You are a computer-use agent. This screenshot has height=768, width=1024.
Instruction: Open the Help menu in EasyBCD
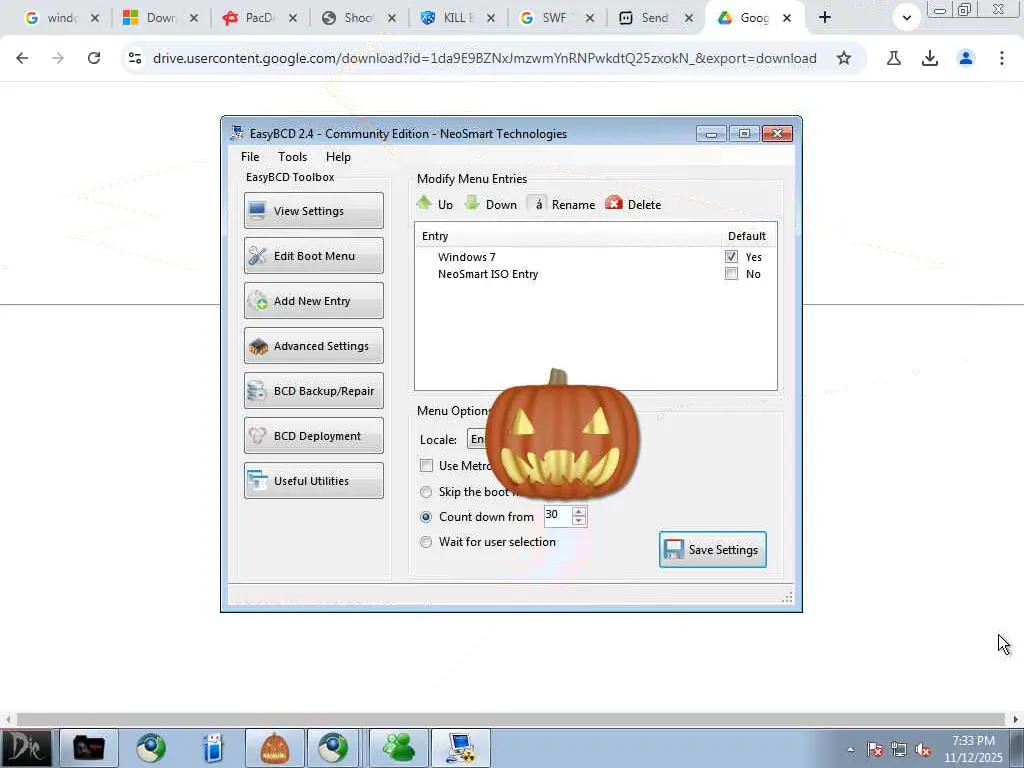click(338, 157)
